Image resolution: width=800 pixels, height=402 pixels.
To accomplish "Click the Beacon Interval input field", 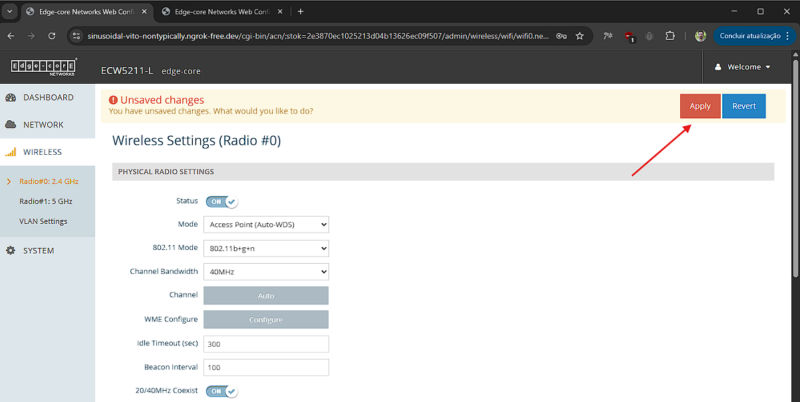I will 266,367.
